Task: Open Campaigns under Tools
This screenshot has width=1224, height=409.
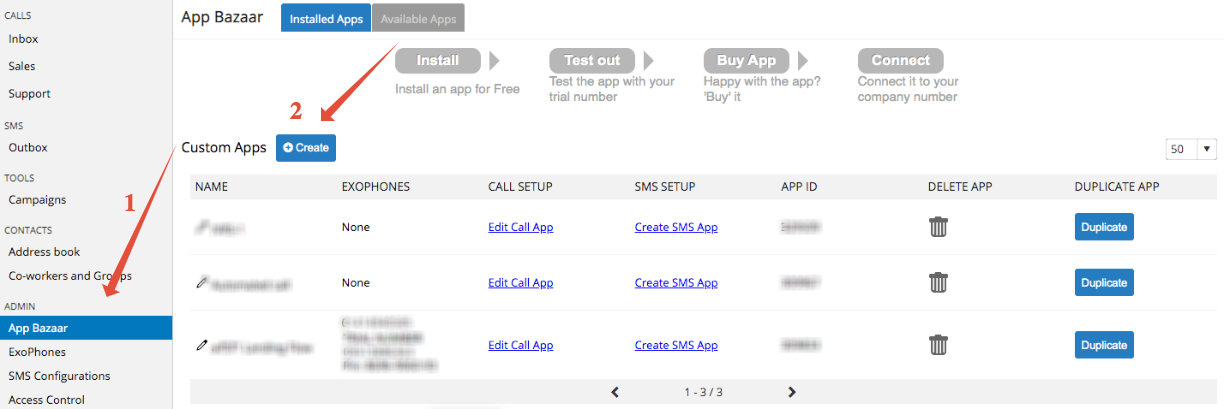Action: point(37,199)
